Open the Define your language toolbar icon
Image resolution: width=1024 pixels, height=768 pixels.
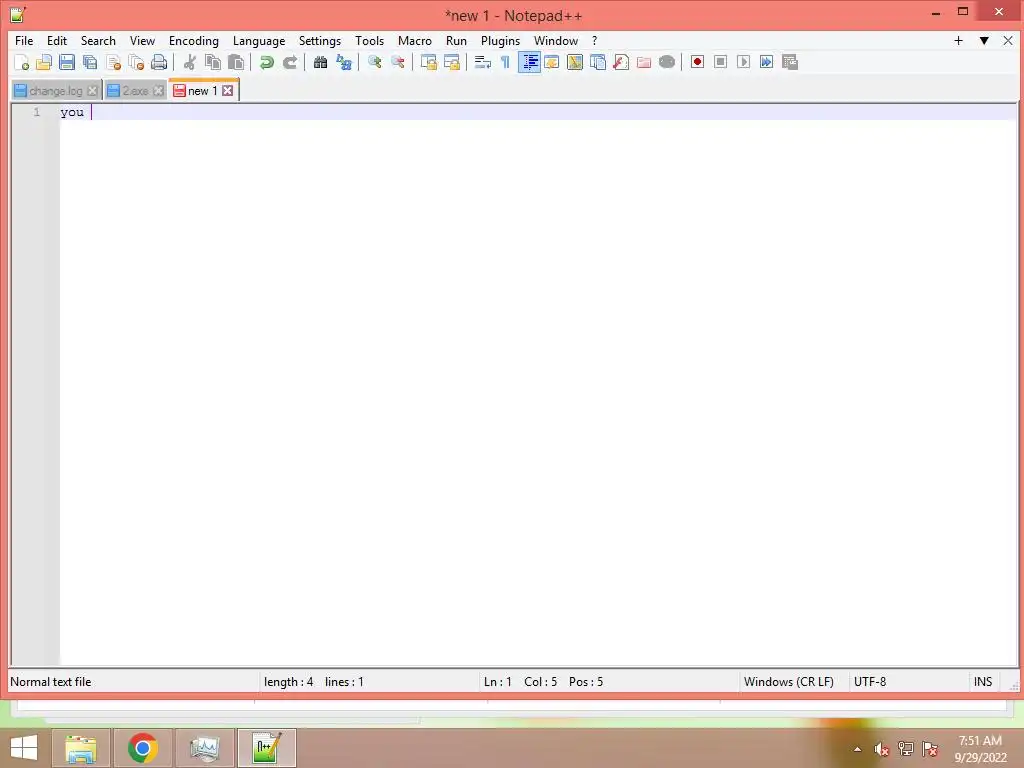[x=552, y=62]
